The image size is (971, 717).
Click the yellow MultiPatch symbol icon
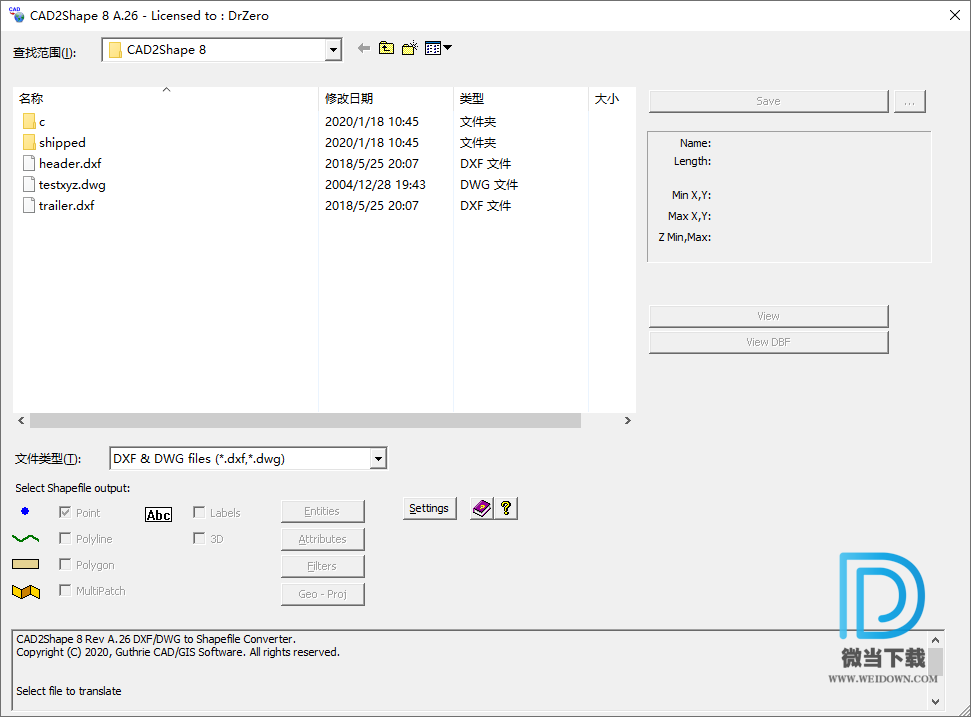(x=26, y=592)
